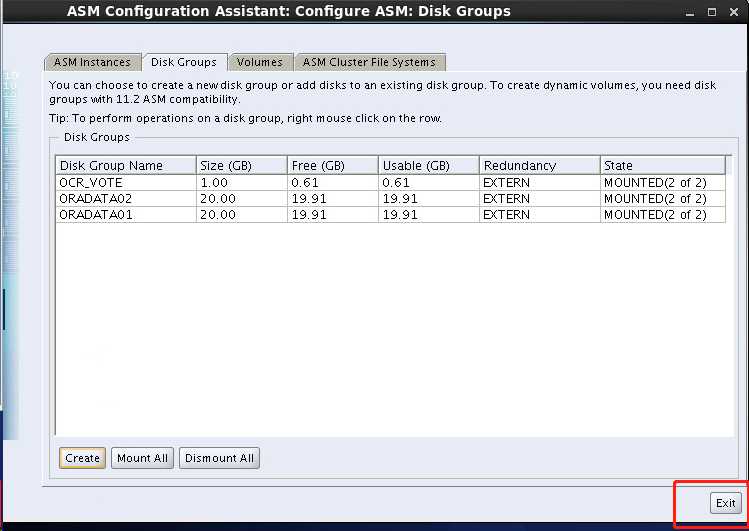
Task: Close the ASM Configuration Assistant window
Action: tap(734, 12)
